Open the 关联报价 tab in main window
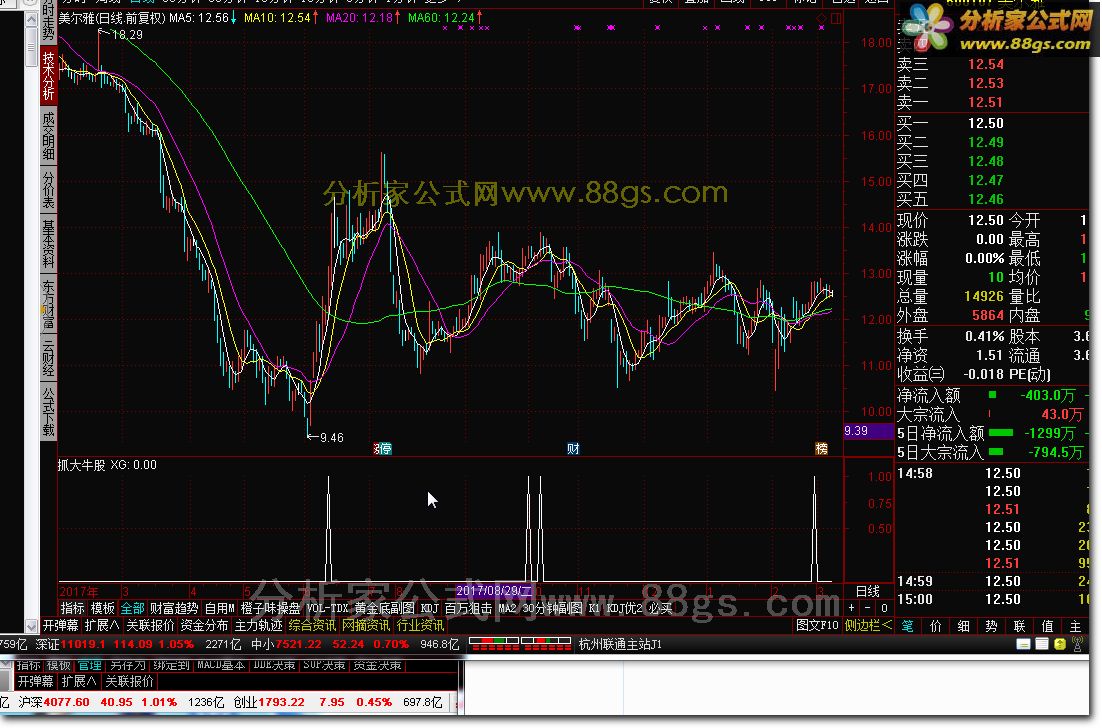Image resolution: width=1102 pixels, height=728 pixels. [x=150, y=625]
